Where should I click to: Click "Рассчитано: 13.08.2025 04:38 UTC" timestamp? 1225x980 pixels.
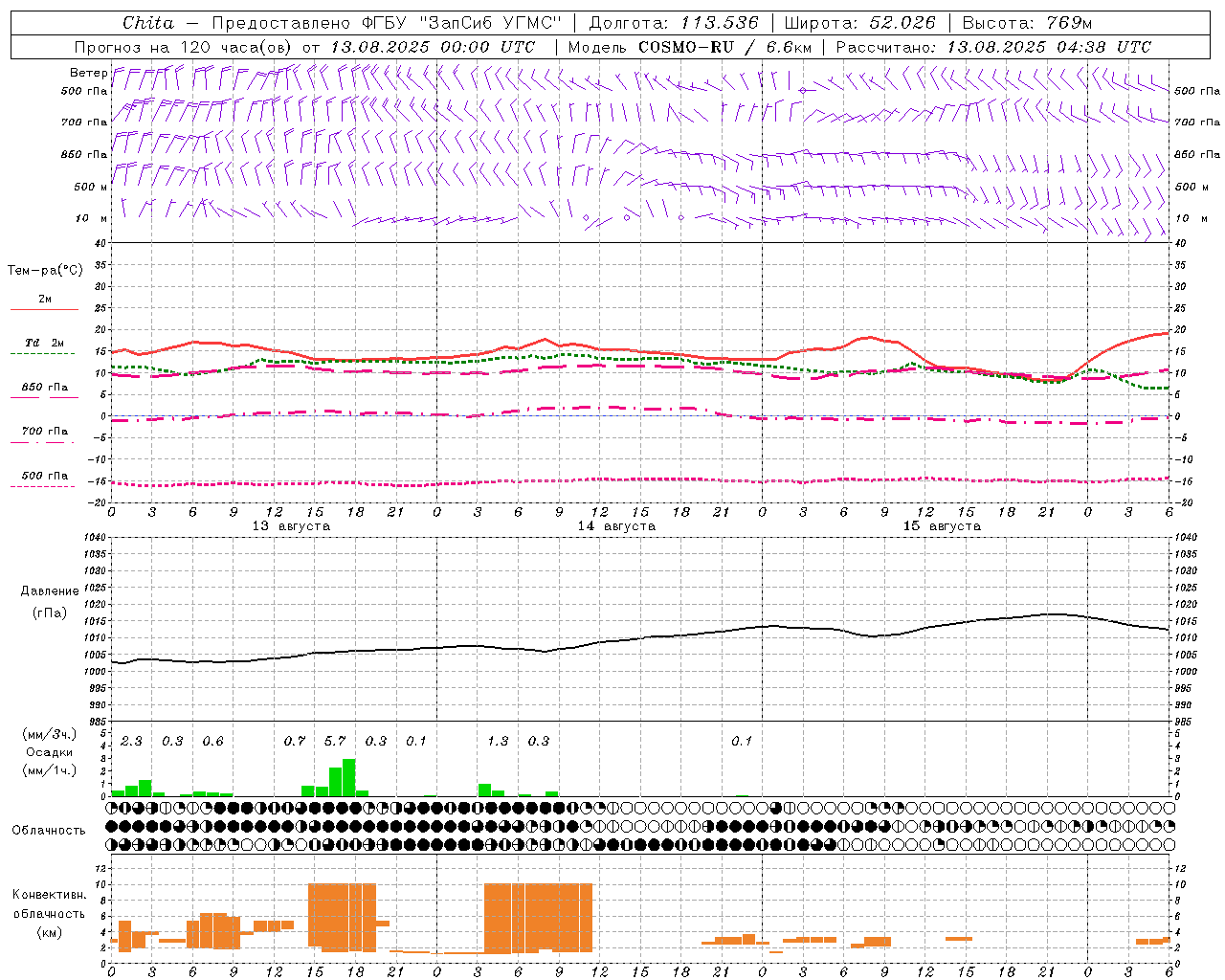tap(993, 47)
